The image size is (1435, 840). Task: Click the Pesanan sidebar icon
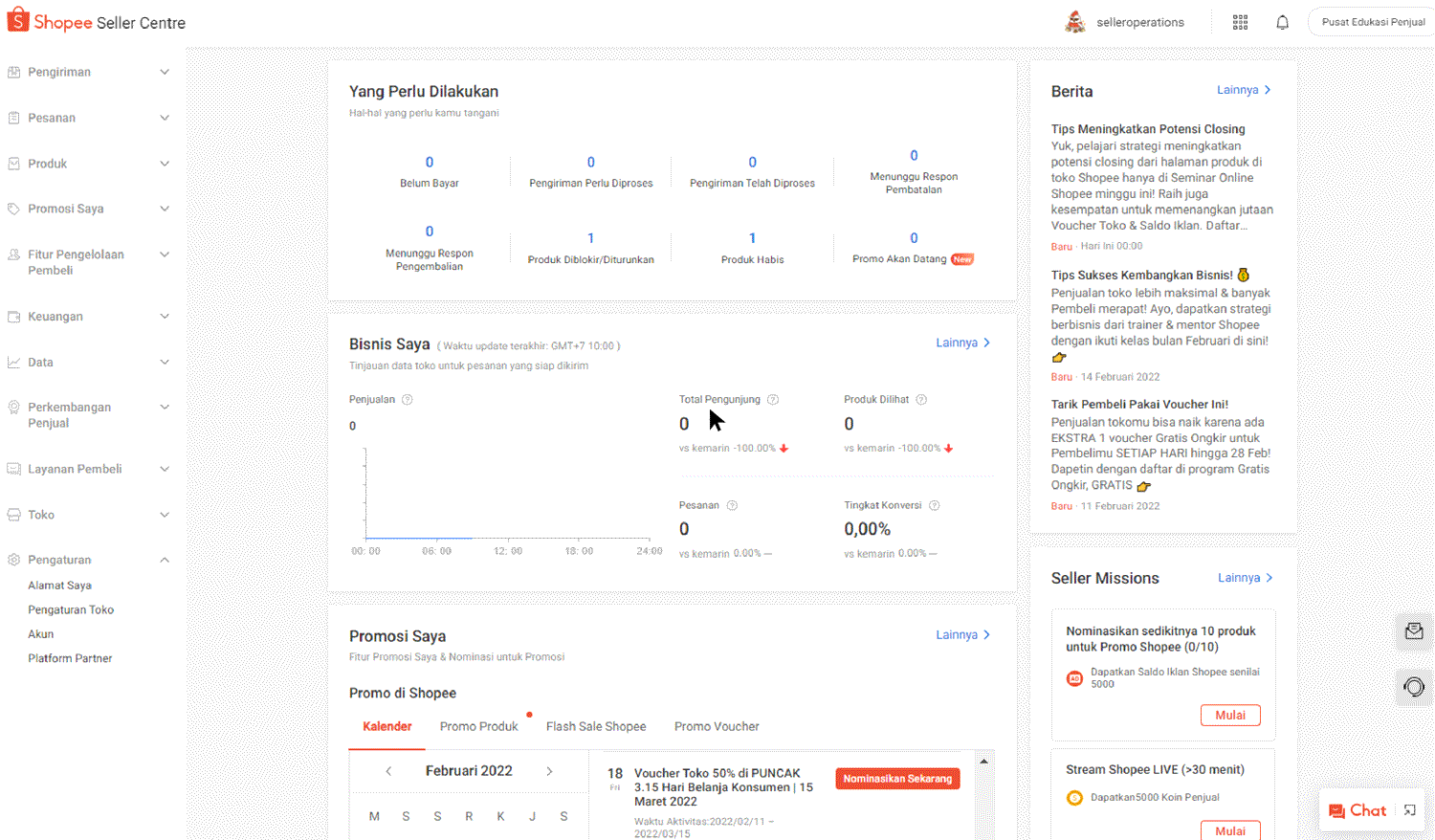coord(14,118)
